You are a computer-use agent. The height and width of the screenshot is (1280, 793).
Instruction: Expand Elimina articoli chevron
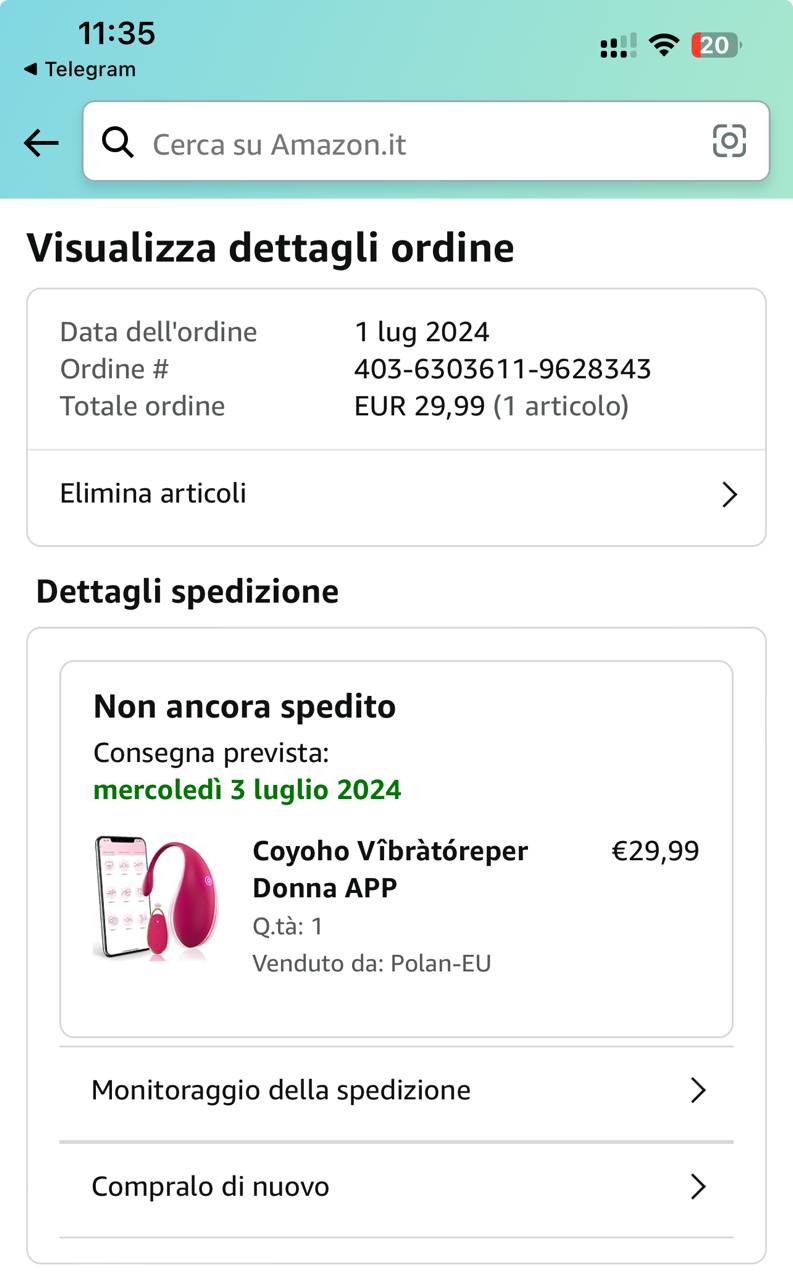tap(729, 495)
